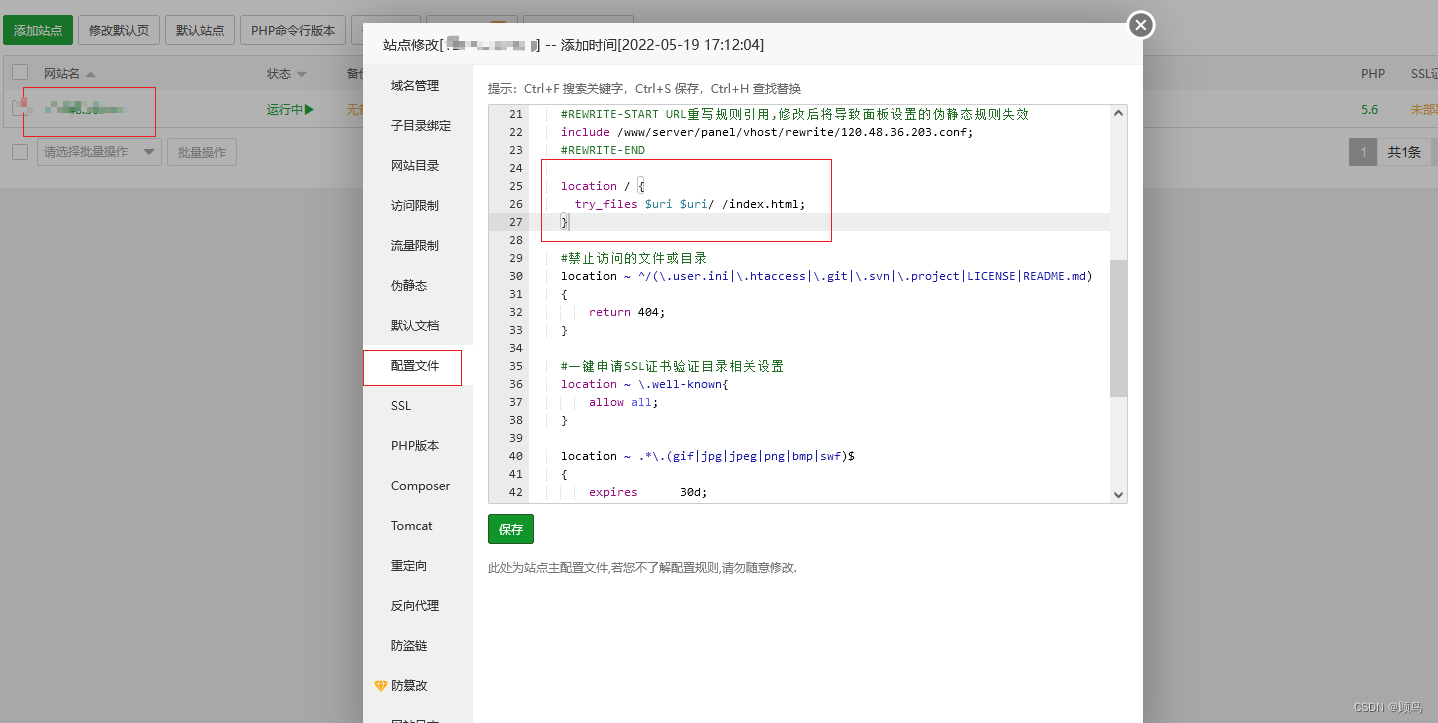This screenshot has width=1438, height=723.
Task: Click line number 25 in gutter
Action: pos(516,186)
